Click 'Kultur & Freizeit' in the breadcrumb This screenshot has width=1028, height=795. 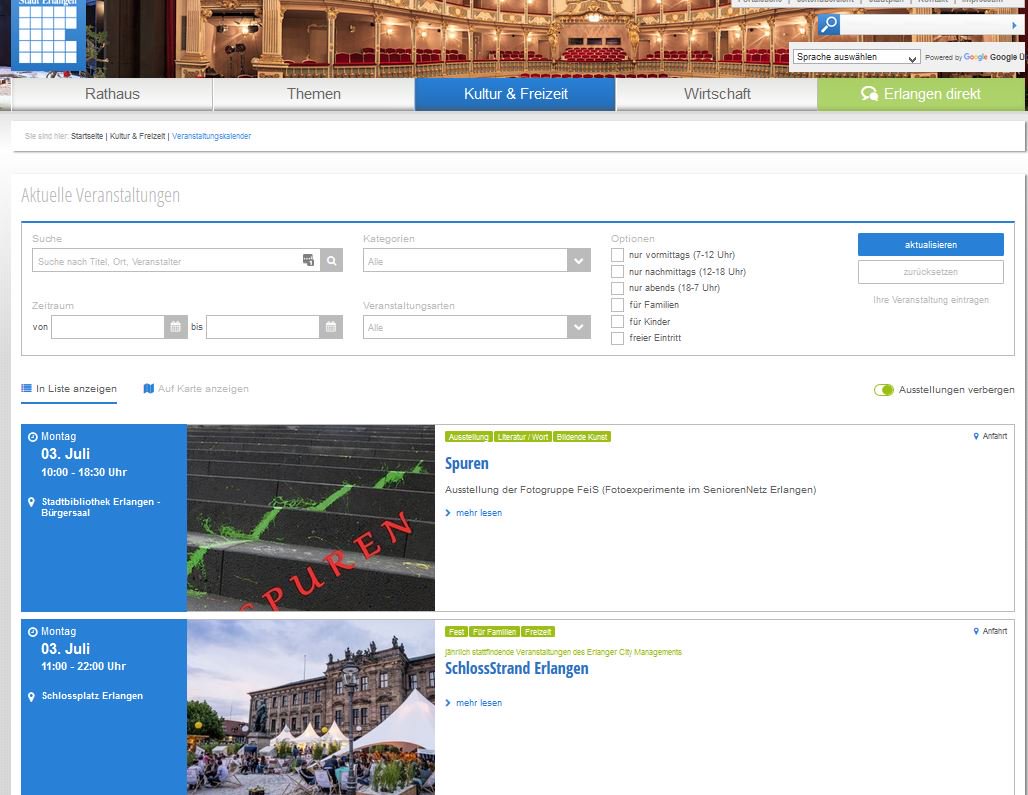click(138, 136)
